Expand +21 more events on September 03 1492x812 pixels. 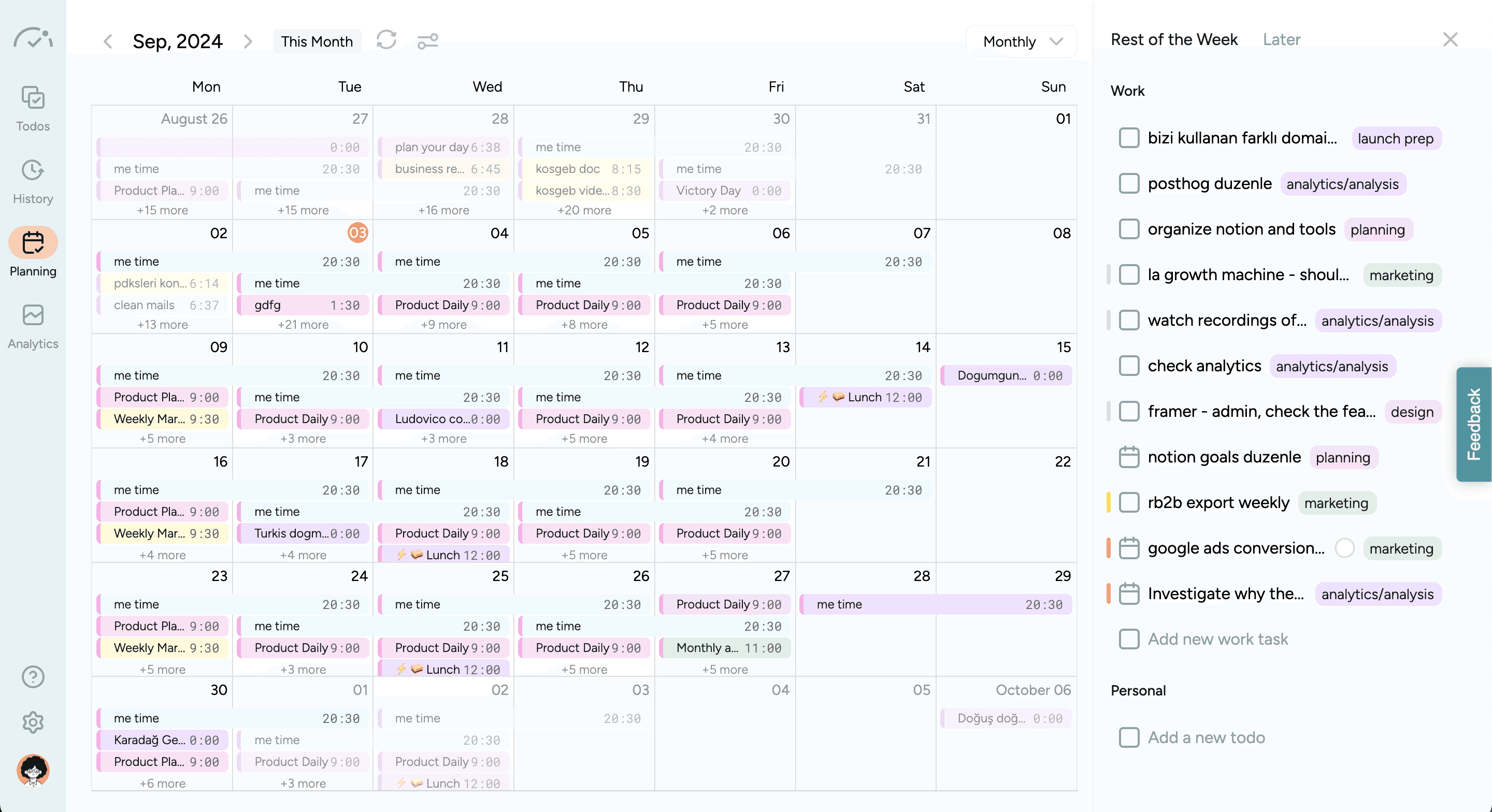tap(303, 325)
